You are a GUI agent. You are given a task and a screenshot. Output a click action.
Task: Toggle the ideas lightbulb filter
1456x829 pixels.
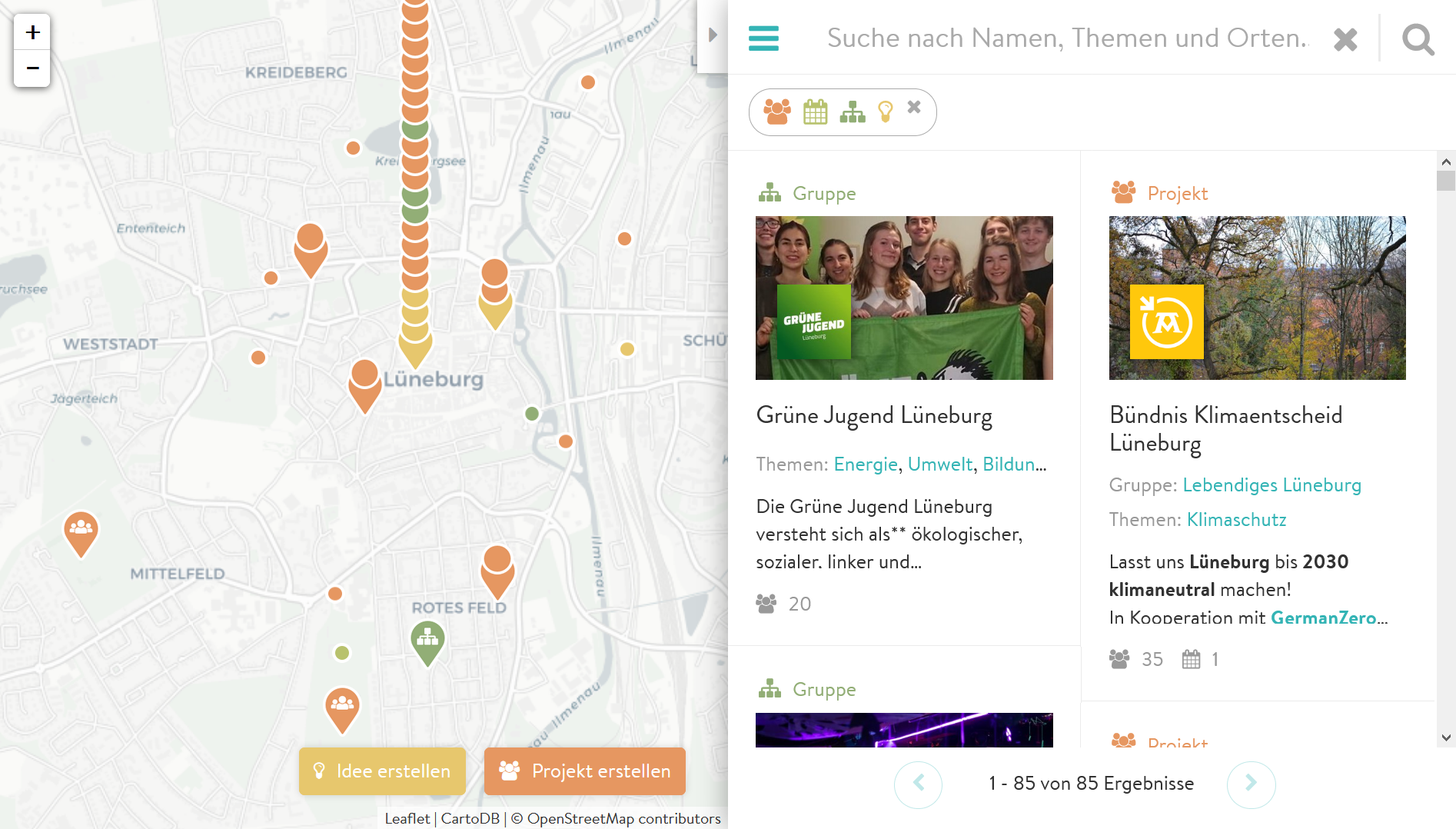(886, 112)
